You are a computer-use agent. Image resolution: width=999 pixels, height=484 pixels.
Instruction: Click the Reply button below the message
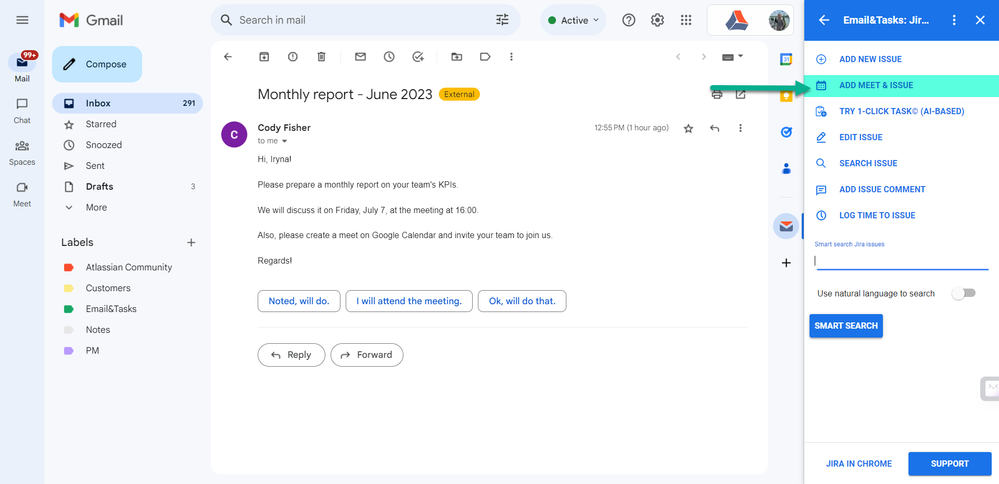point(291,355)
